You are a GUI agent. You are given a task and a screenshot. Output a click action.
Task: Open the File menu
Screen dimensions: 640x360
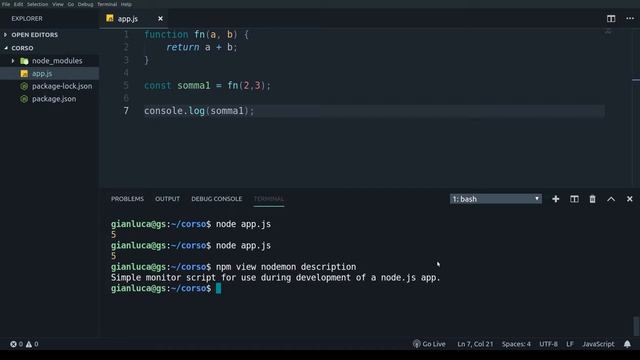click(x=6, y=4)
